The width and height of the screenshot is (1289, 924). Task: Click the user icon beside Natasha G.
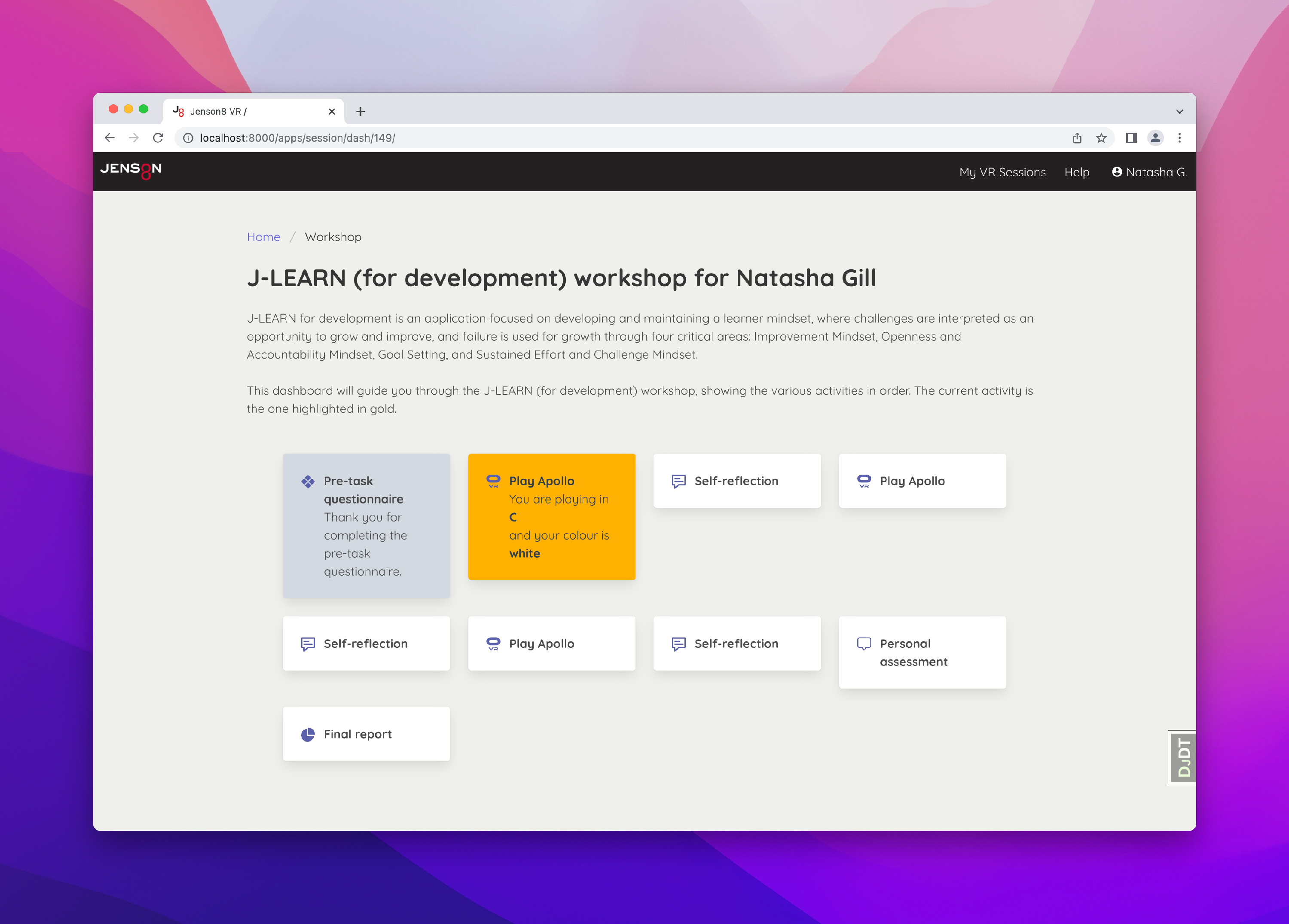[x=1117, y=172]
